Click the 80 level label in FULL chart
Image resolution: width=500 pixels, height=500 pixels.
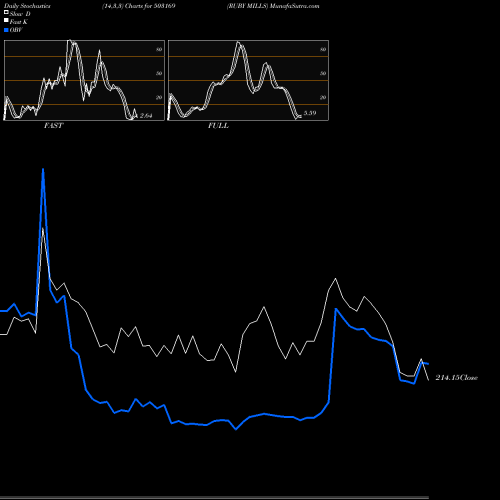(323, 49)
